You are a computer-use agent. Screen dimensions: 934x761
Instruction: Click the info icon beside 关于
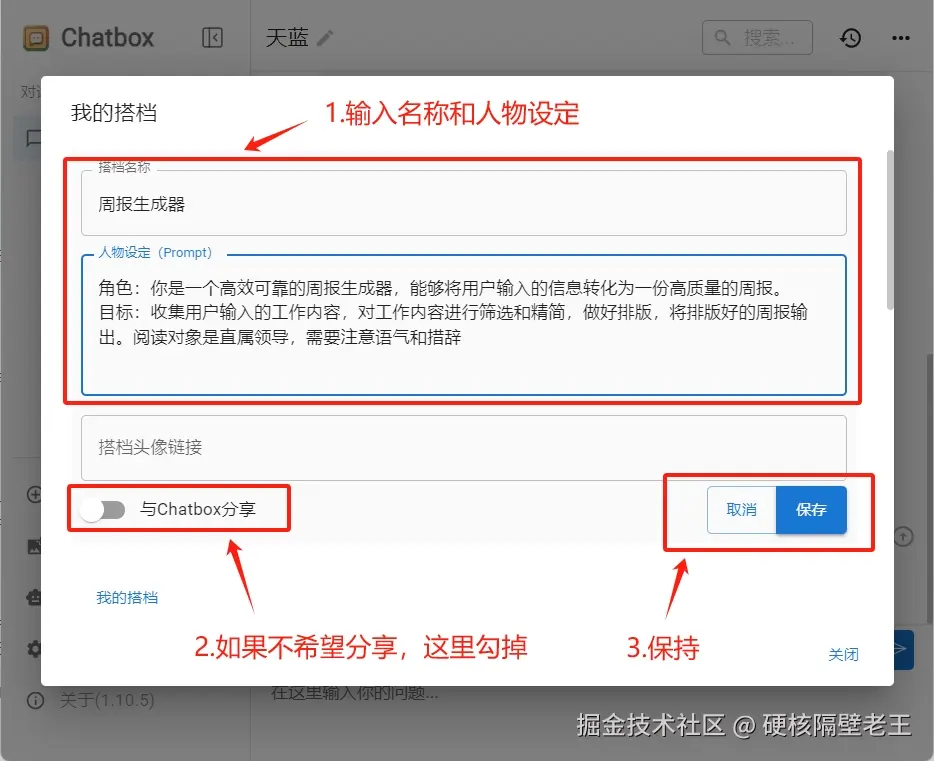pos(35,700)
